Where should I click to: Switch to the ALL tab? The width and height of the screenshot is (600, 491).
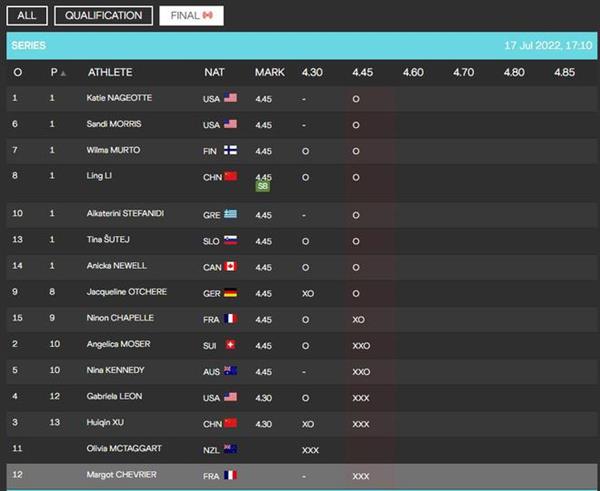pos(26,16)
